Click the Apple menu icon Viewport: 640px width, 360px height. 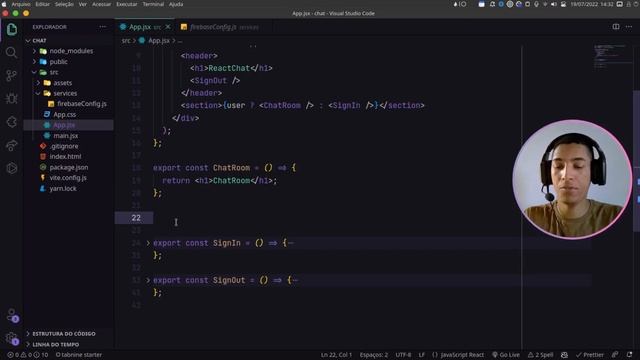click(4, 4)
